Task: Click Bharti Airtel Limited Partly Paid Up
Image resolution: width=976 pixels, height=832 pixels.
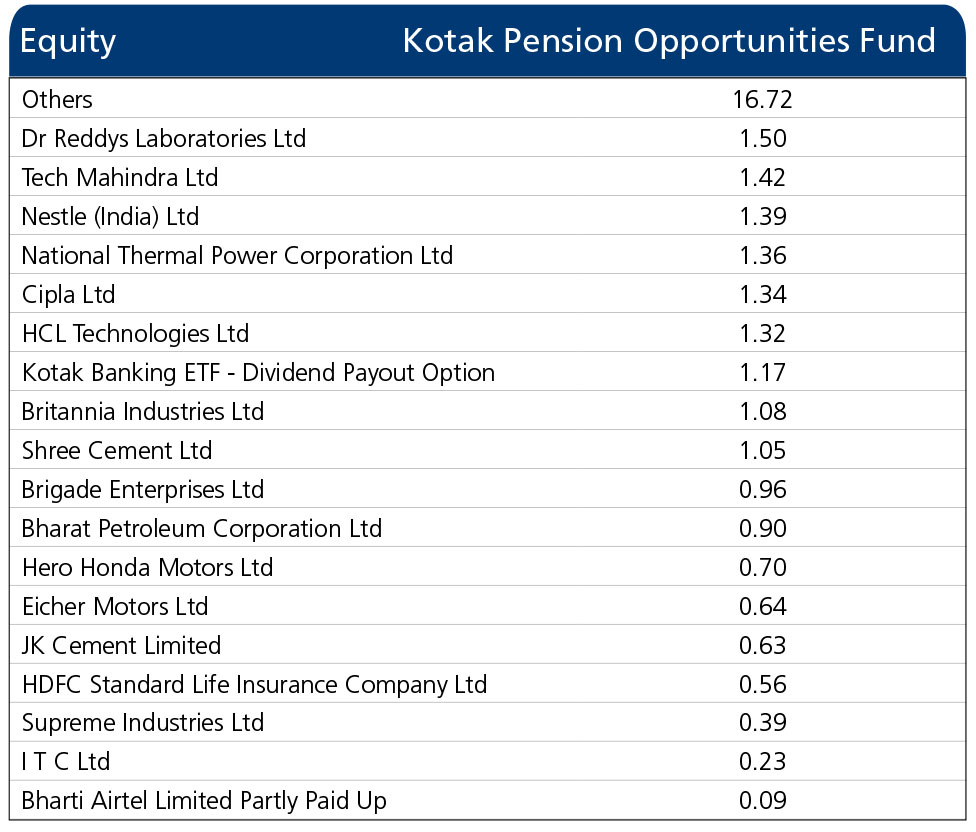Action: point(204,800)
